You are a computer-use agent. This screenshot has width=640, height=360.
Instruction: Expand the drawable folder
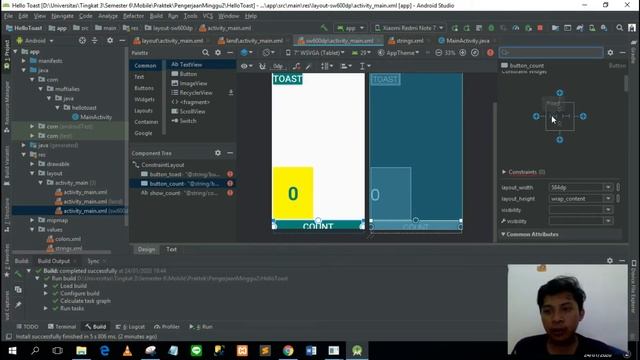(x=32, y=164)
